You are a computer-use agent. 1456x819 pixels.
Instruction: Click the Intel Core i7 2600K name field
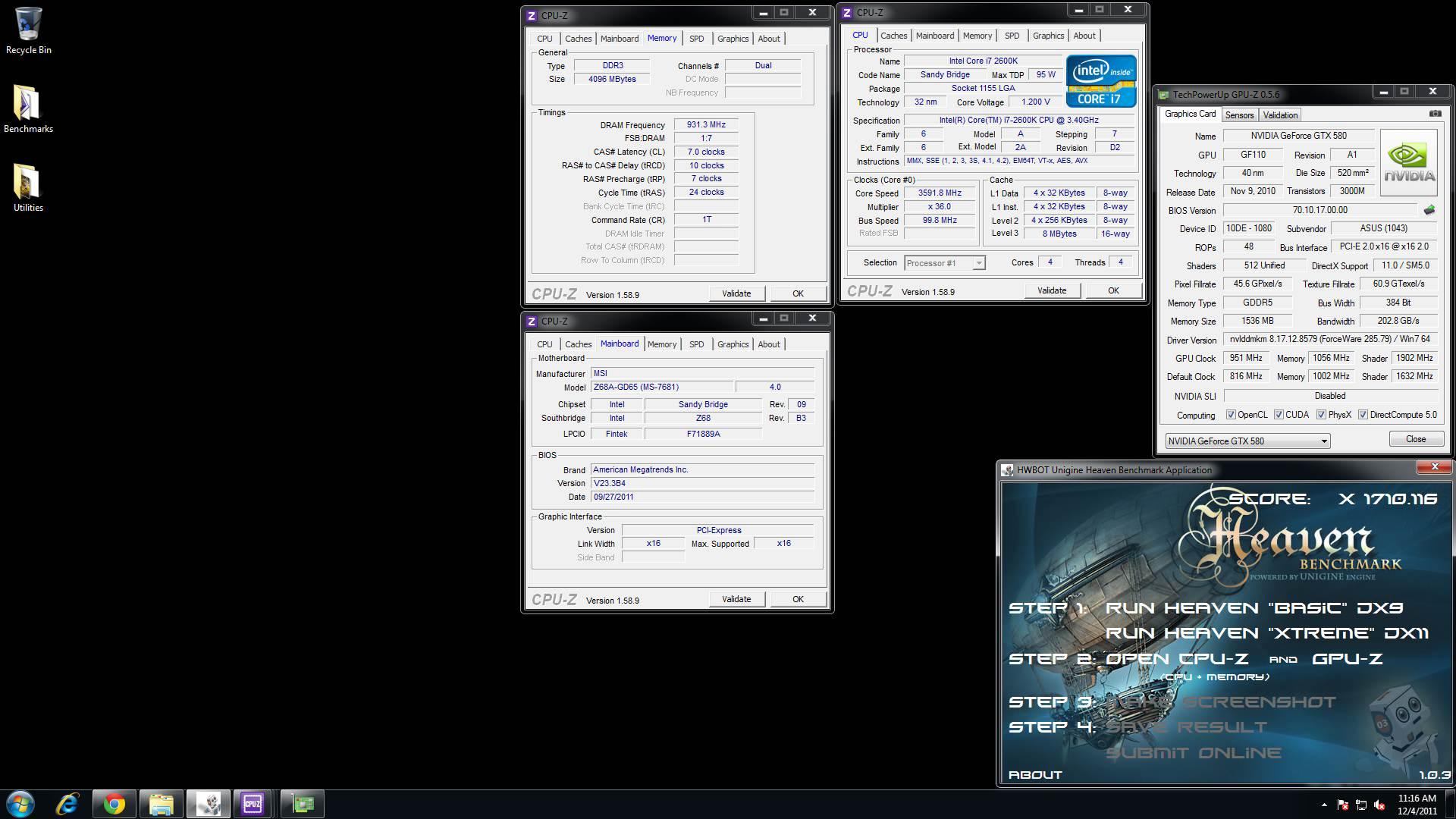pos(984,61)
